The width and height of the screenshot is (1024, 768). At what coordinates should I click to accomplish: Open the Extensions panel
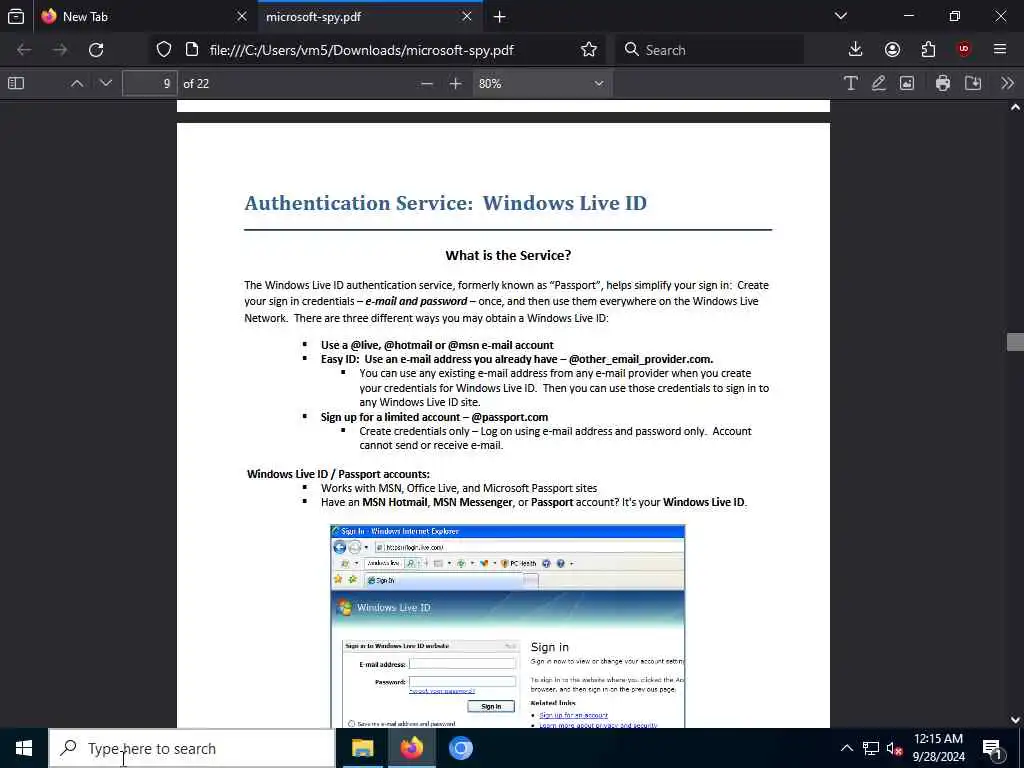[928, 50]
